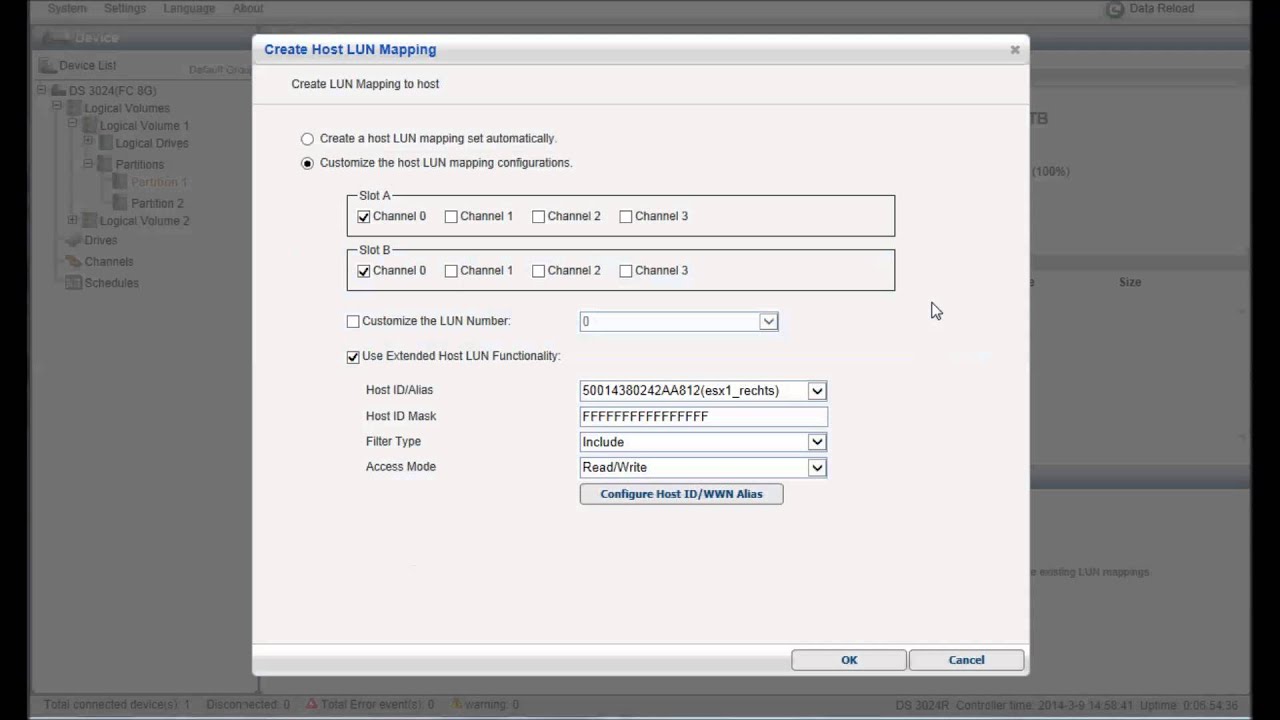
Task: Uncheck Slot A Channel 0 checkbox
Action: point(364,216)
